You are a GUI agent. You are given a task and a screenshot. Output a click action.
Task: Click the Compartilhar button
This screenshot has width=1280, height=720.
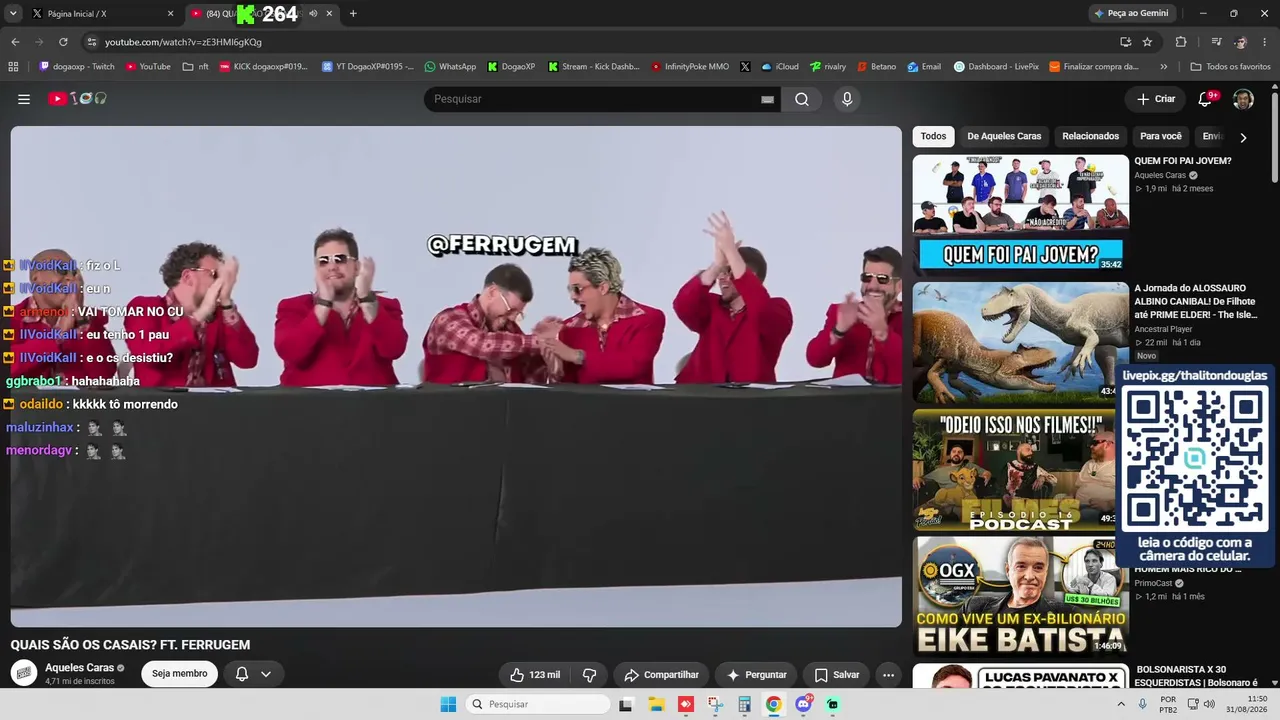coord(661,675)
